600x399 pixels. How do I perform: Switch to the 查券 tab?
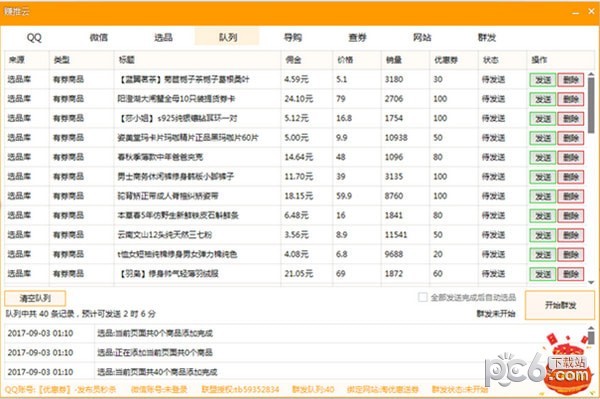(x=357, y=37)
